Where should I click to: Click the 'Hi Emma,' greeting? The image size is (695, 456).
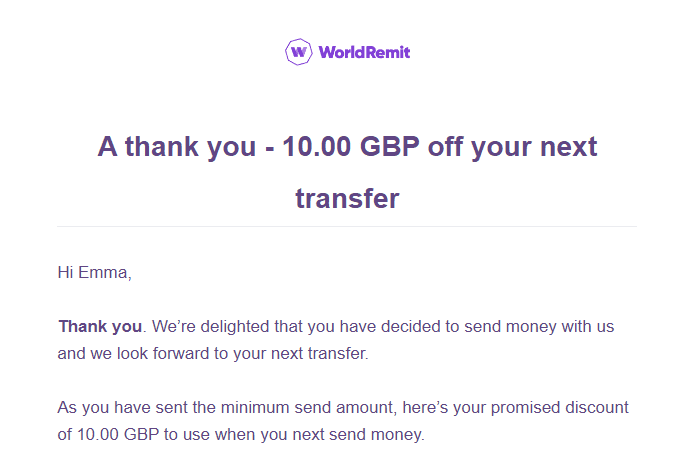[94, 272]
